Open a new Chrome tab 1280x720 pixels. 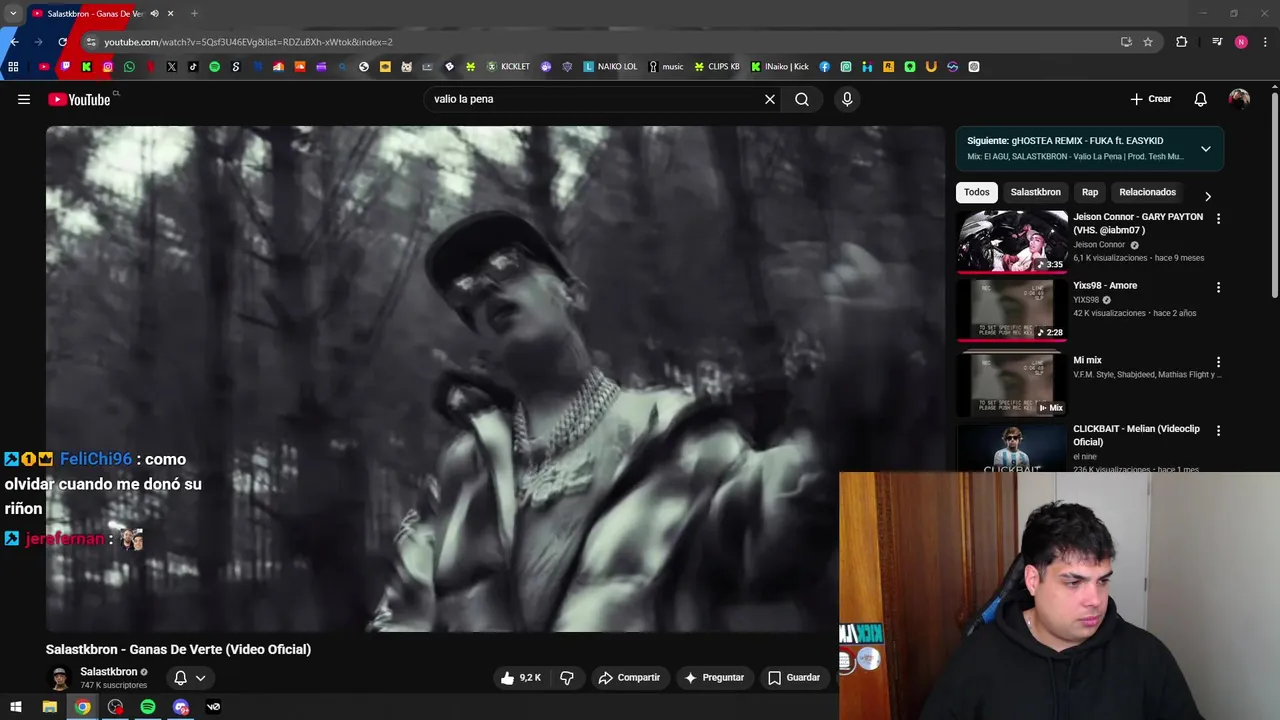[x=194, y=14]
